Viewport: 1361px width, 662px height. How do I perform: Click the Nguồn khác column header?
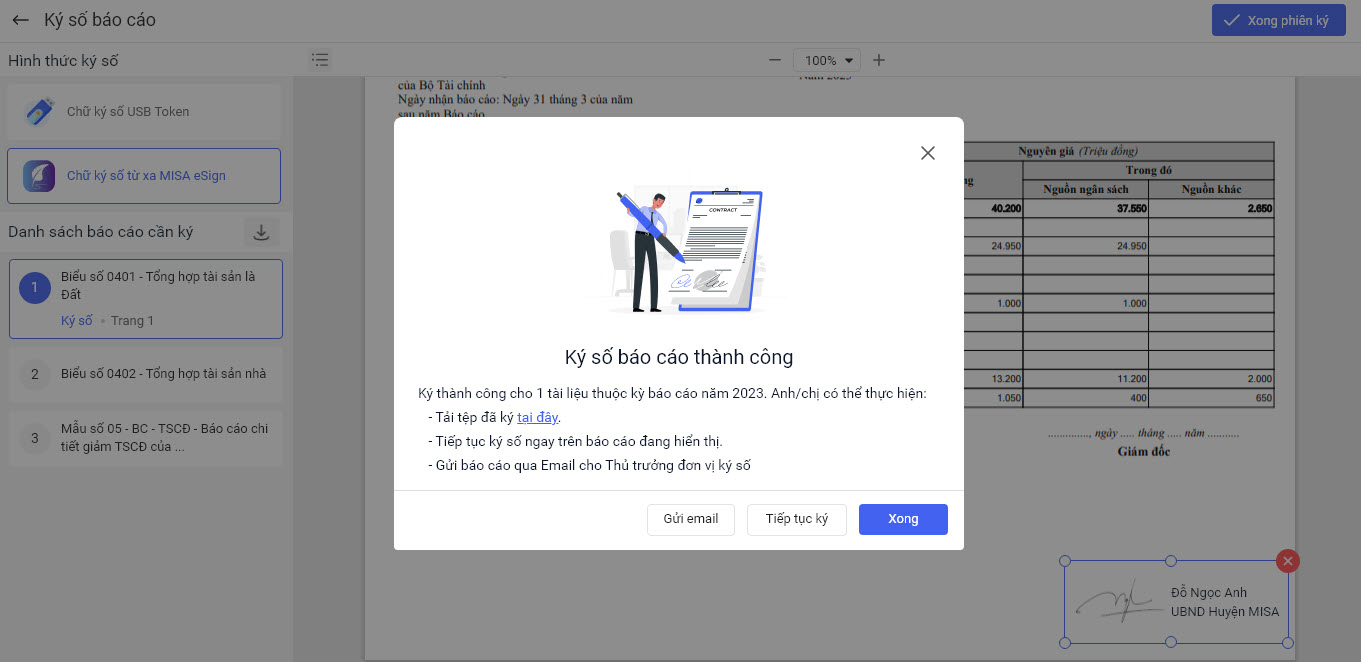pyautogui.click(x=1212, y=189)
